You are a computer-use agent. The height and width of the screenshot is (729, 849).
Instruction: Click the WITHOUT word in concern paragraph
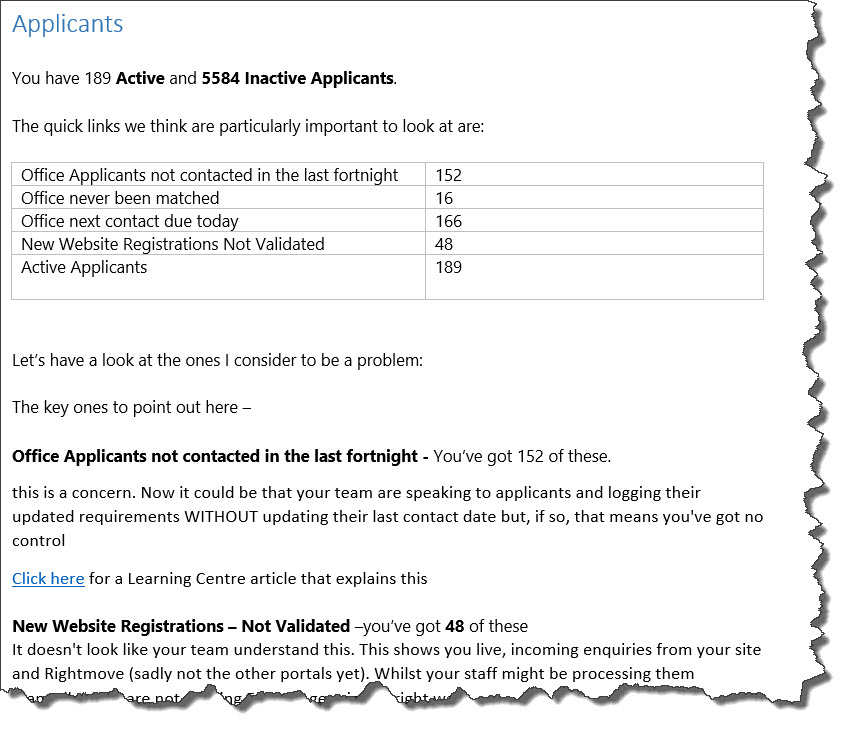(221, 517)
